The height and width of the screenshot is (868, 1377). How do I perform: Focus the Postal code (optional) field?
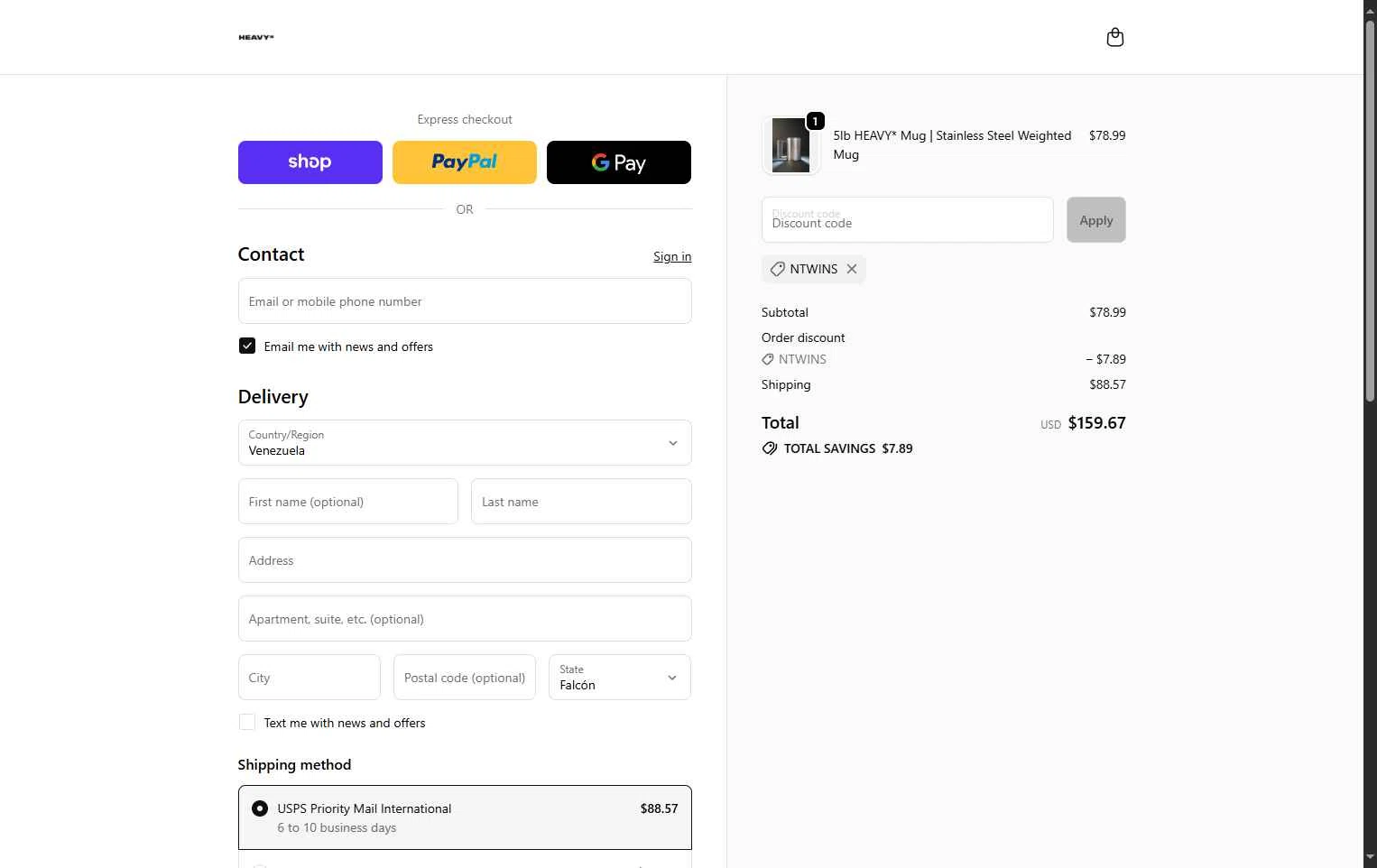click(x=465, y=678)
